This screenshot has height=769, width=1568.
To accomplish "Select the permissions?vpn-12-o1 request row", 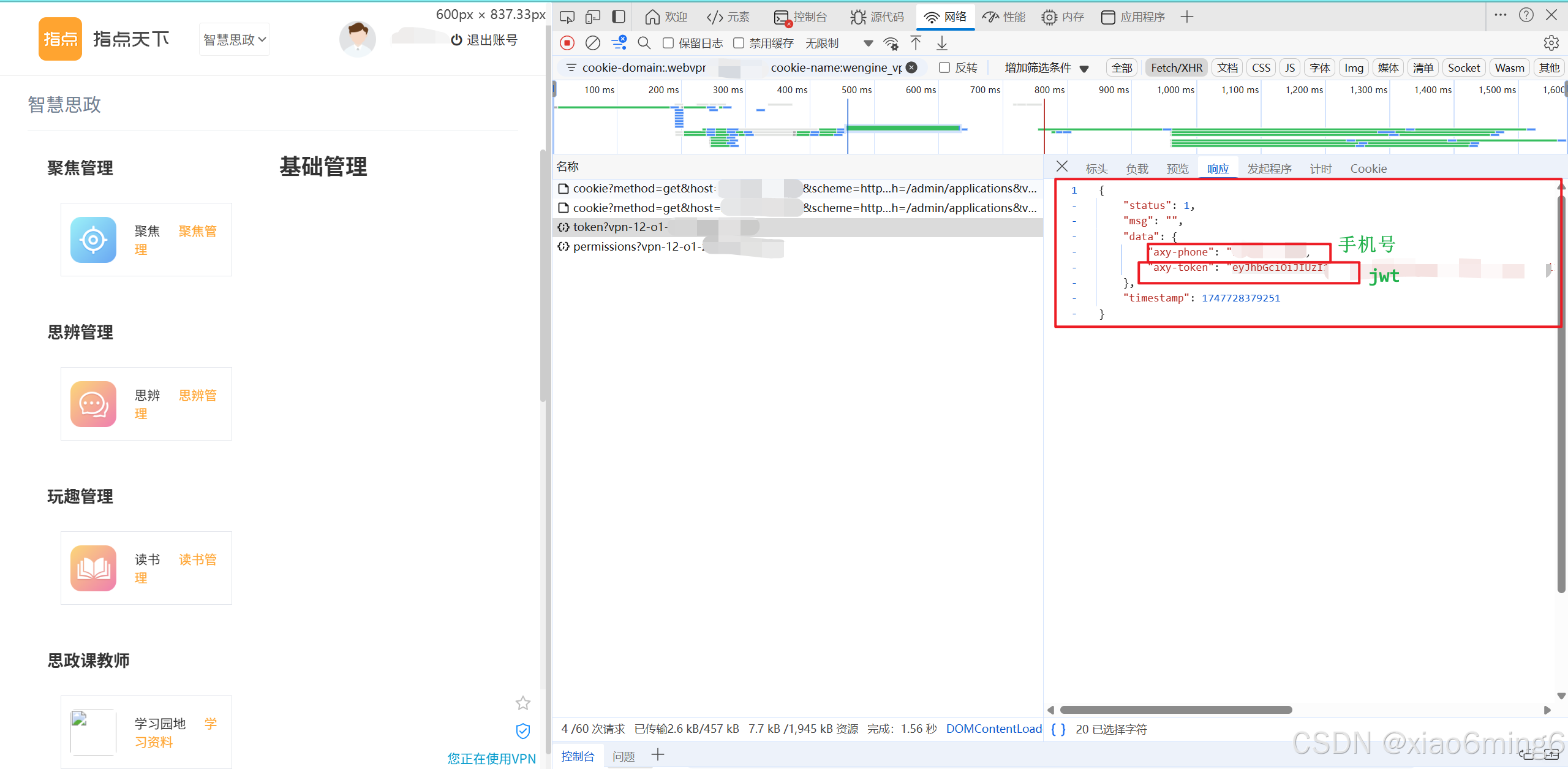I will tap(798, 247).
